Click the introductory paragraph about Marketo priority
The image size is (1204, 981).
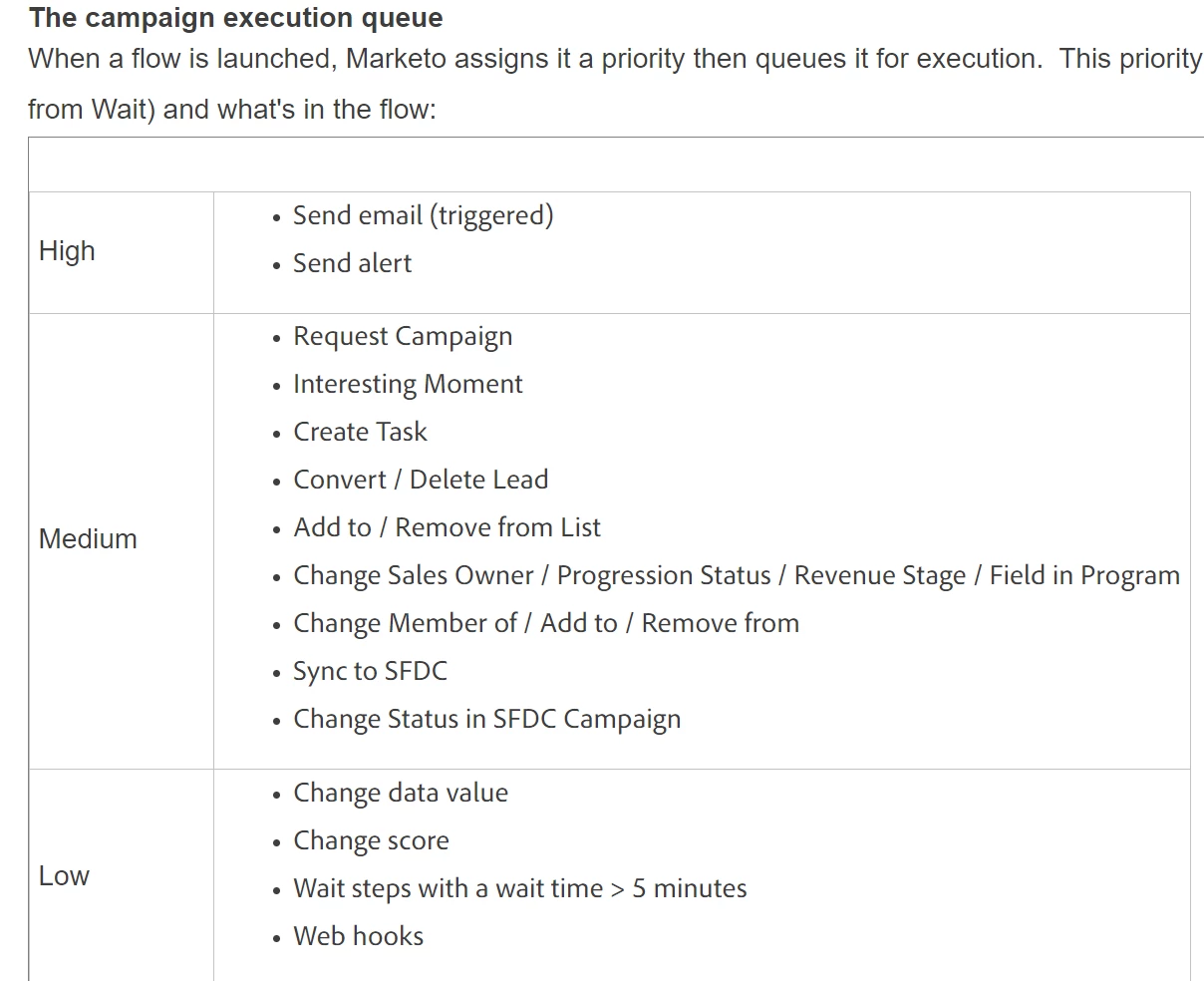pos(616,84)
